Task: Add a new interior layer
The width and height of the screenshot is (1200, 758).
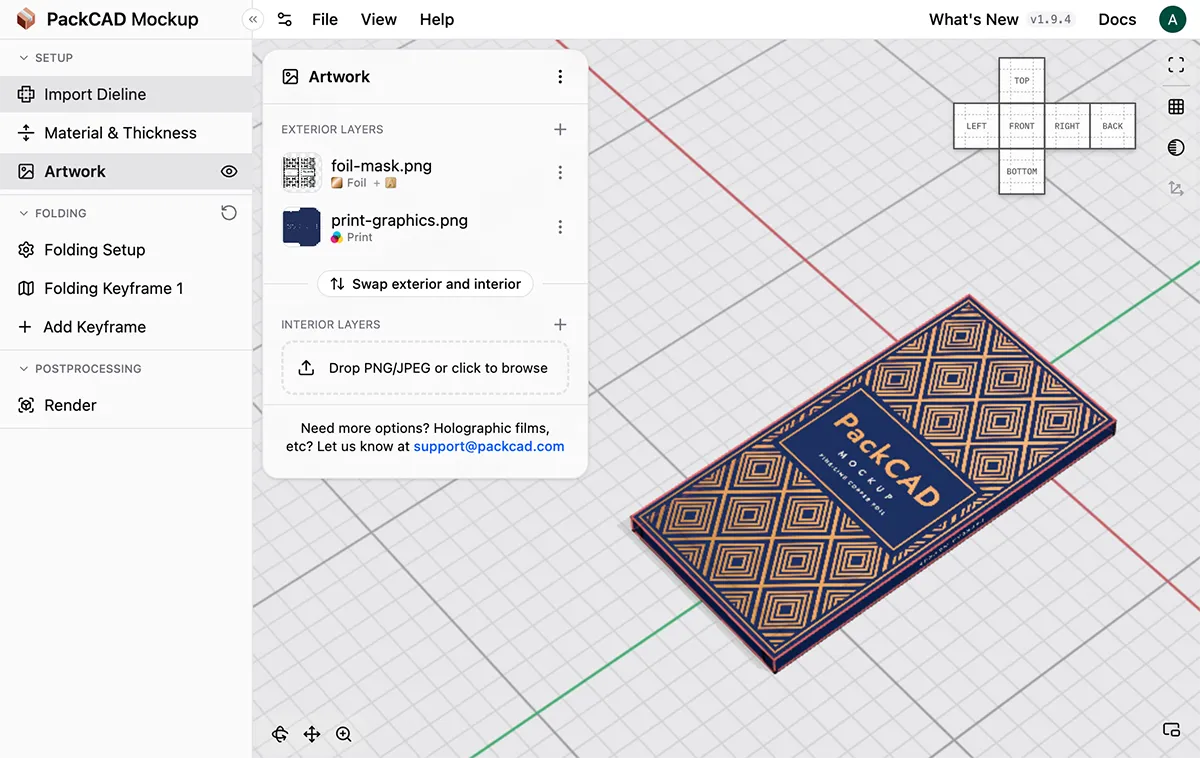Action: tap(560, 324)
